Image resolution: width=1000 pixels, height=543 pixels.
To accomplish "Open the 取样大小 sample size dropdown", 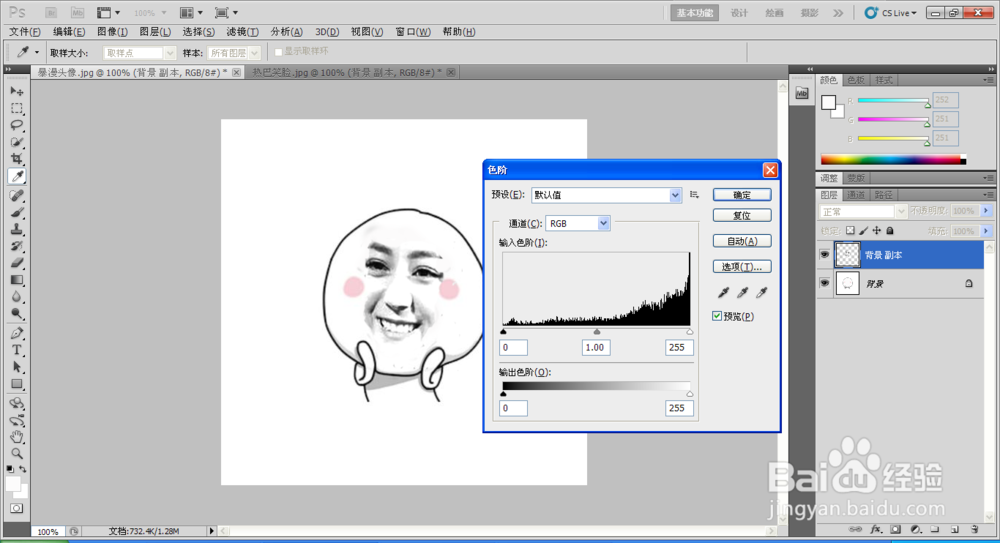I will tap(139, 53).
